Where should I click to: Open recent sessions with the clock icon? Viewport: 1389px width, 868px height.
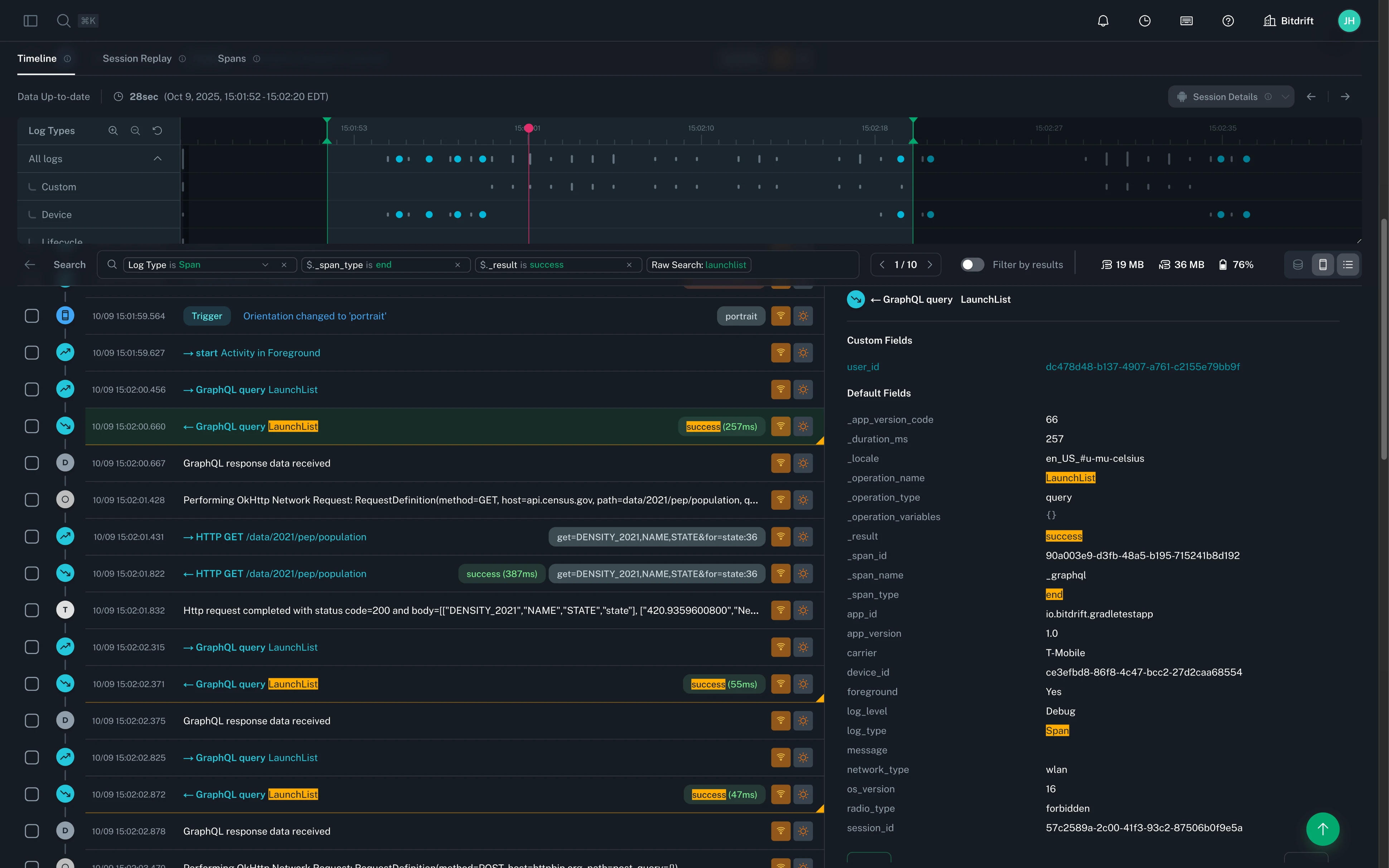point(1144,21)
